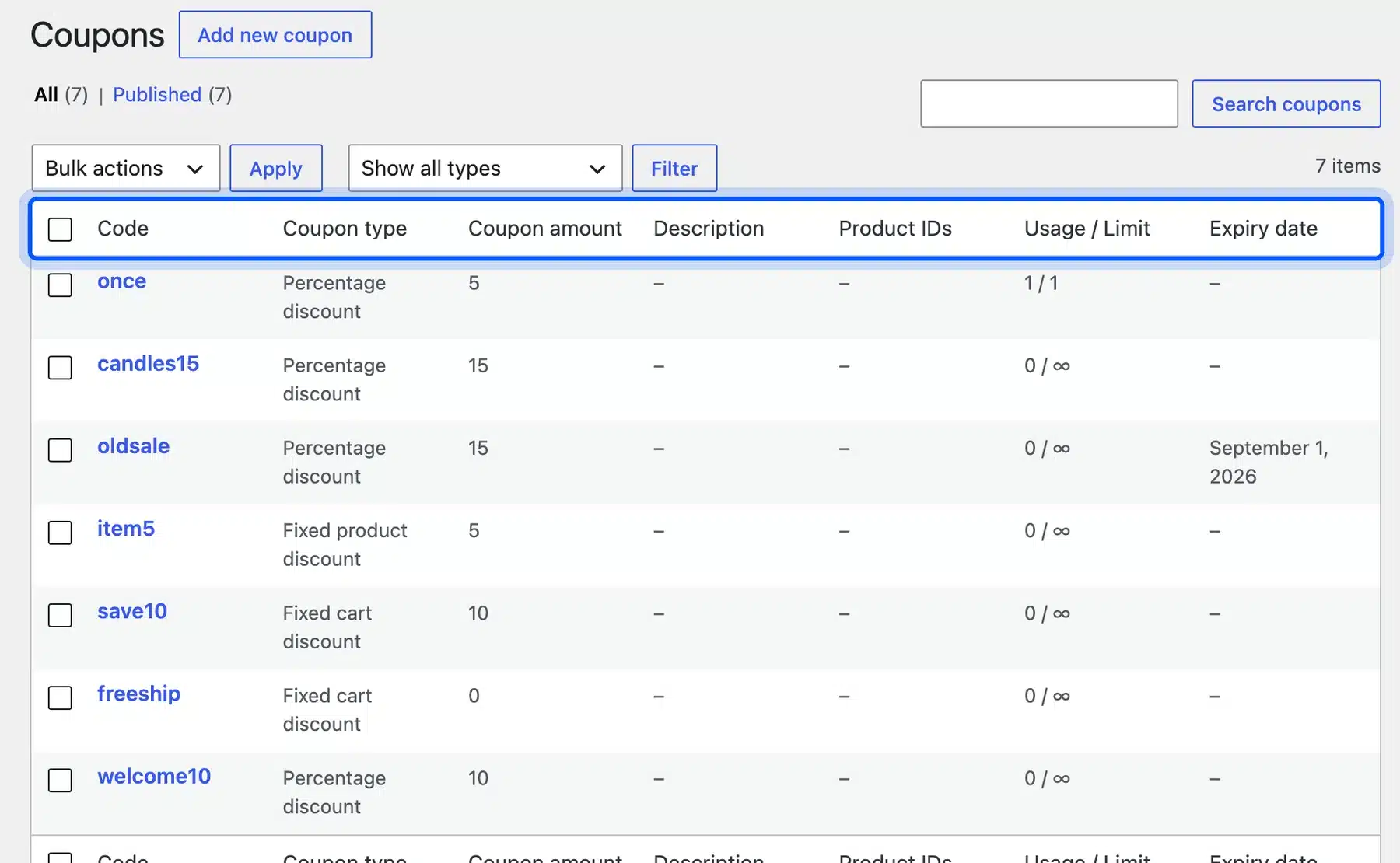Open the Bulk actions dropdown
The height and width of the screenshot is (863, 1400).
tap(126, 168)
